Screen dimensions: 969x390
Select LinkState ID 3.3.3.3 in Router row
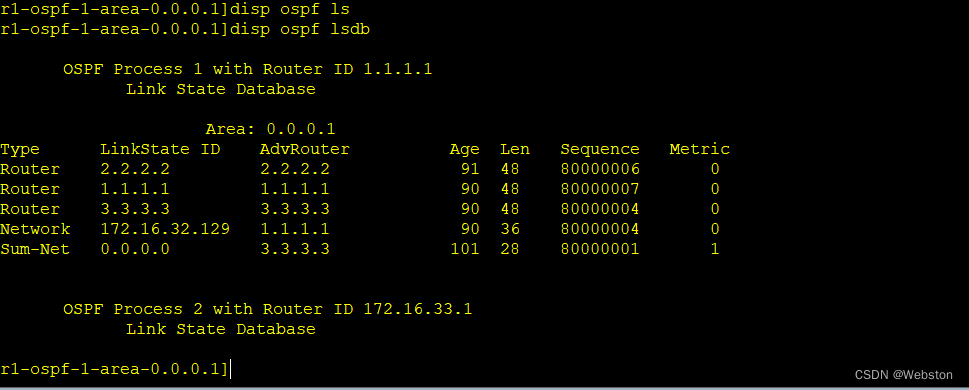135,209
